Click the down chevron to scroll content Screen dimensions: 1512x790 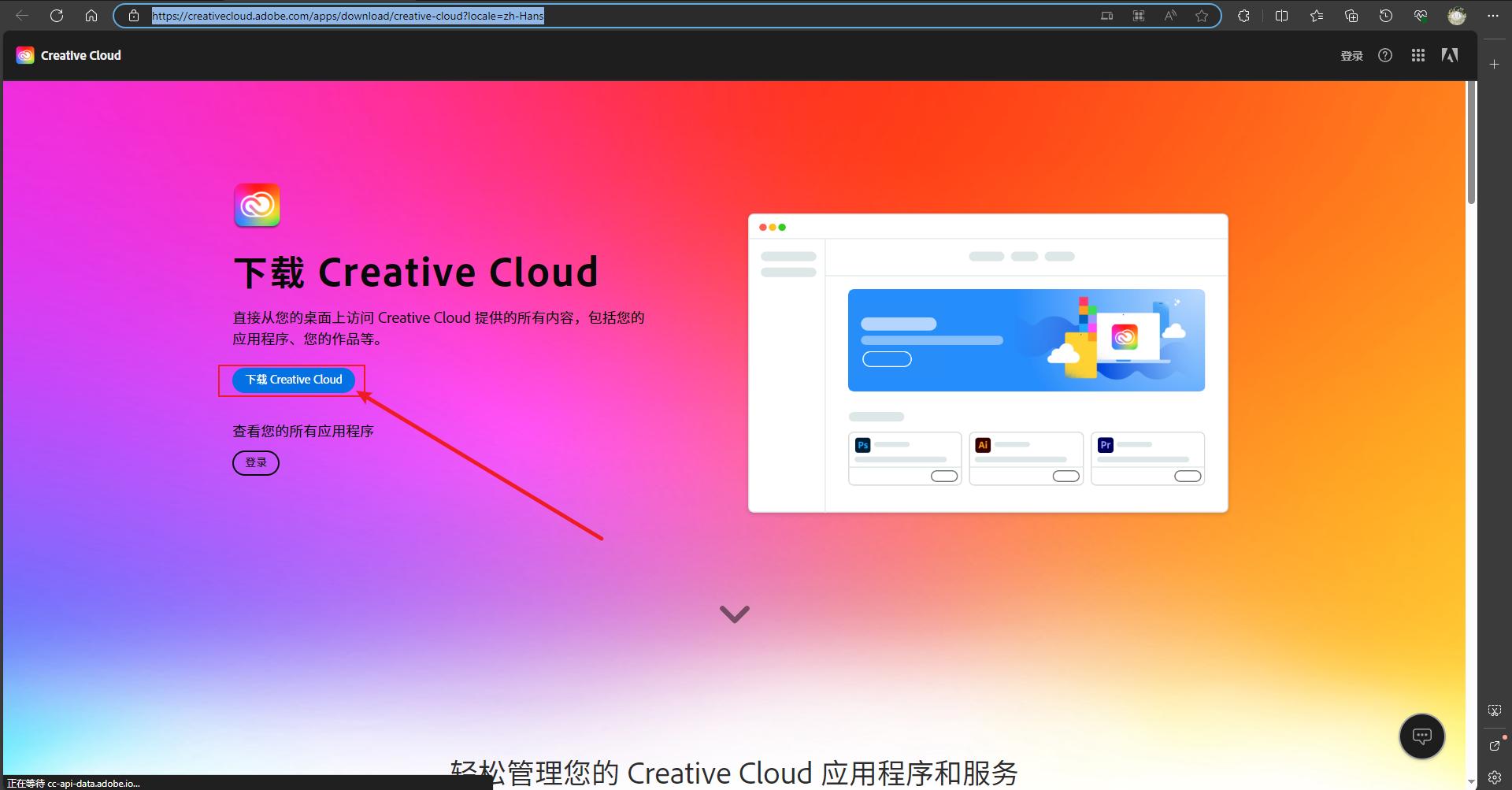tap(735, 614)
